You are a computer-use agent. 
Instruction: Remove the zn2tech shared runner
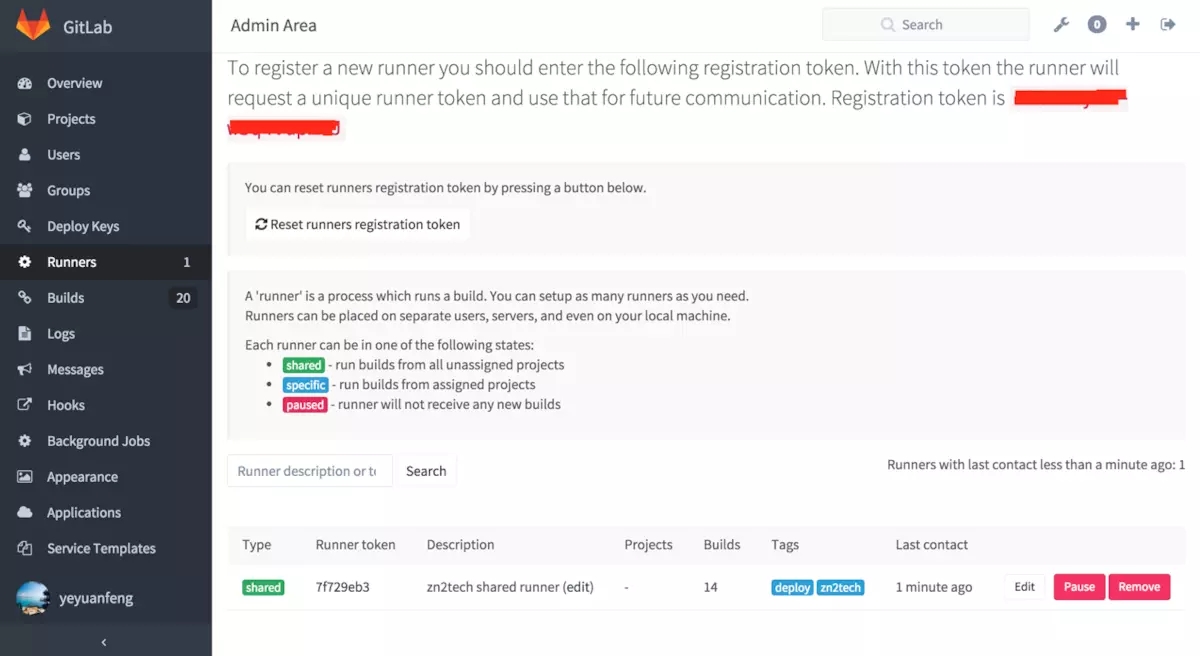click(1138, 587)
